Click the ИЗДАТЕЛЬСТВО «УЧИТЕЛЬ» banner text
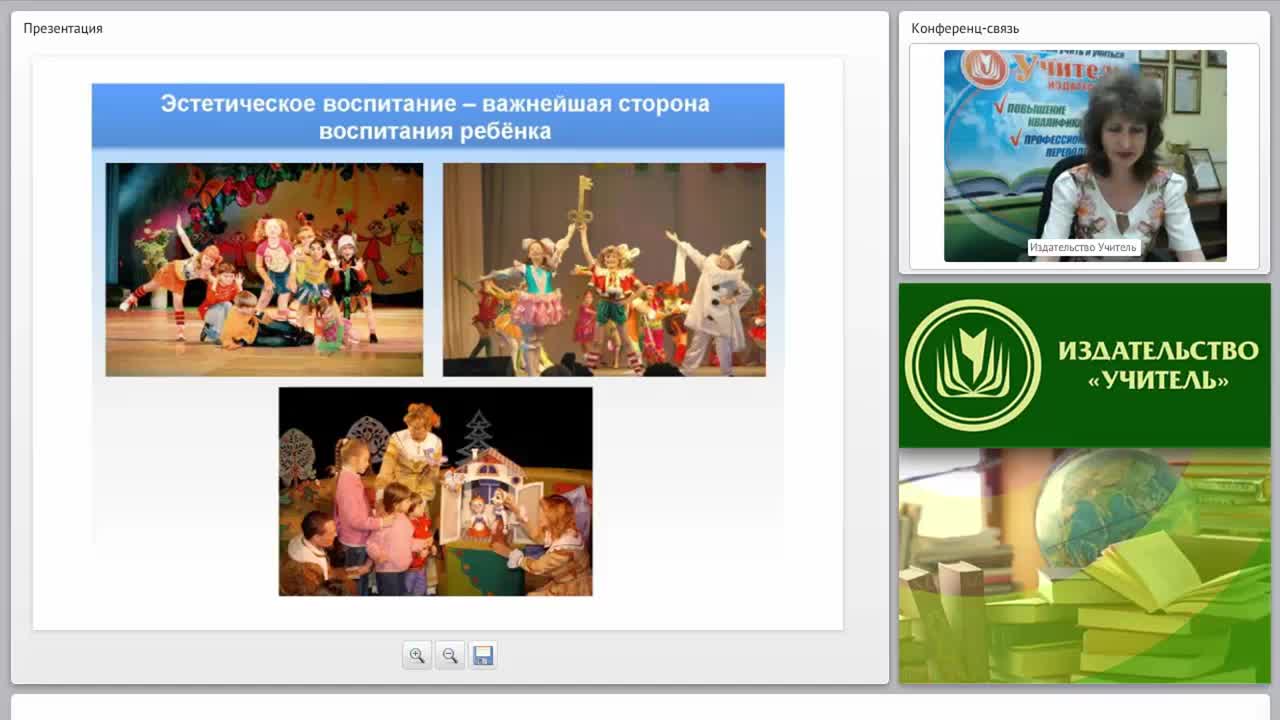The height and width of the screenshot is (720, 1280). [x=1158, y=365]
